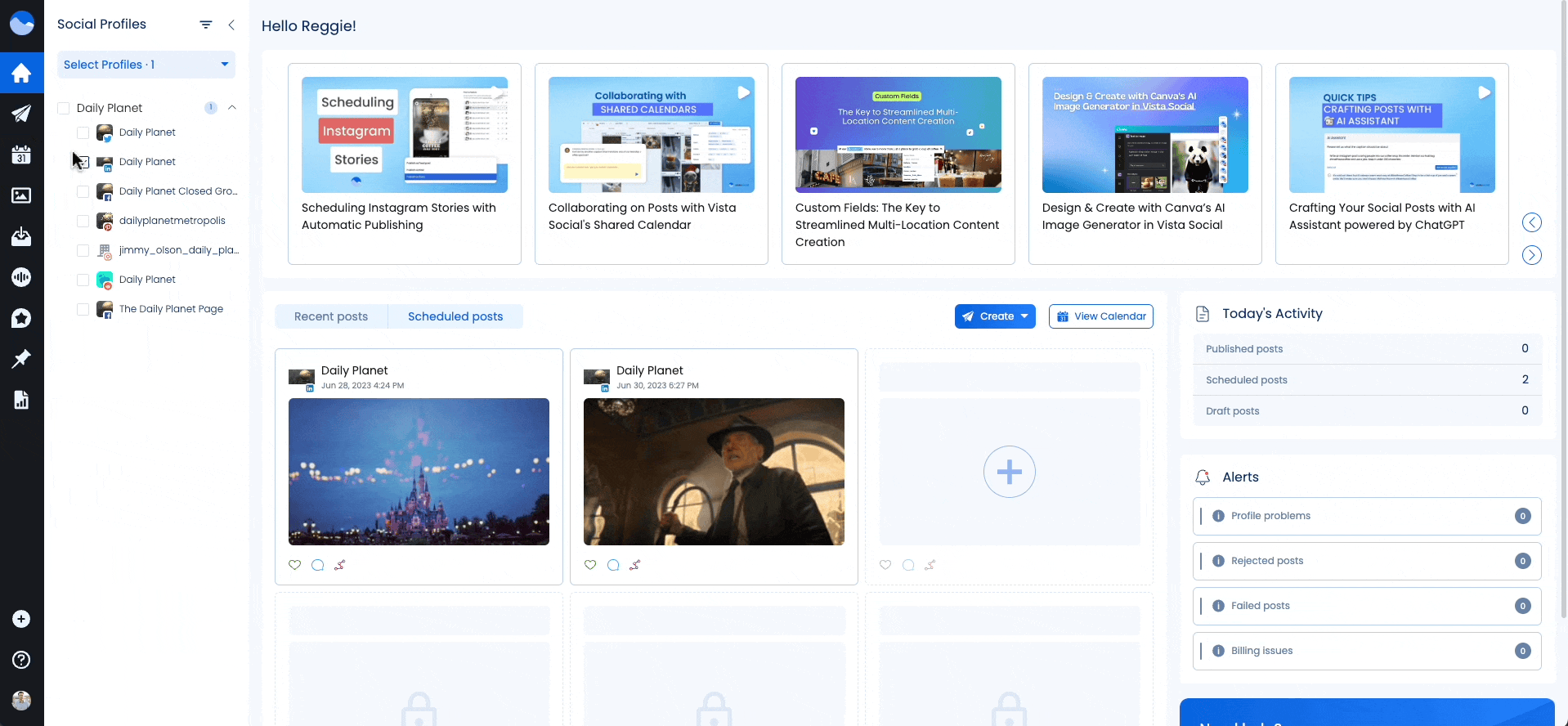
Task: Click the page's vertical scrollbar
Action: click(x=1563, y=327)
